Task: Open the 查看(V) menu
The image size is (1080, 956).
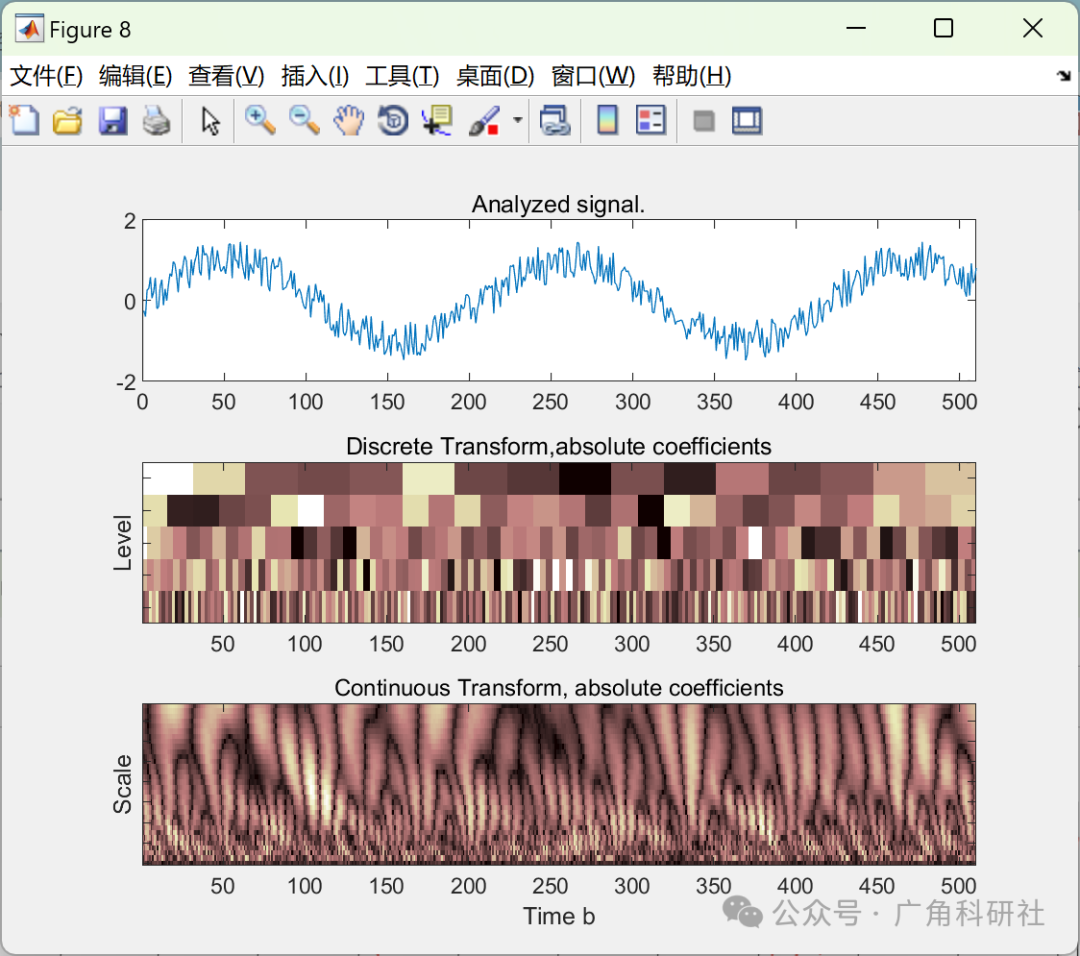Action: (x=226, y=76)
